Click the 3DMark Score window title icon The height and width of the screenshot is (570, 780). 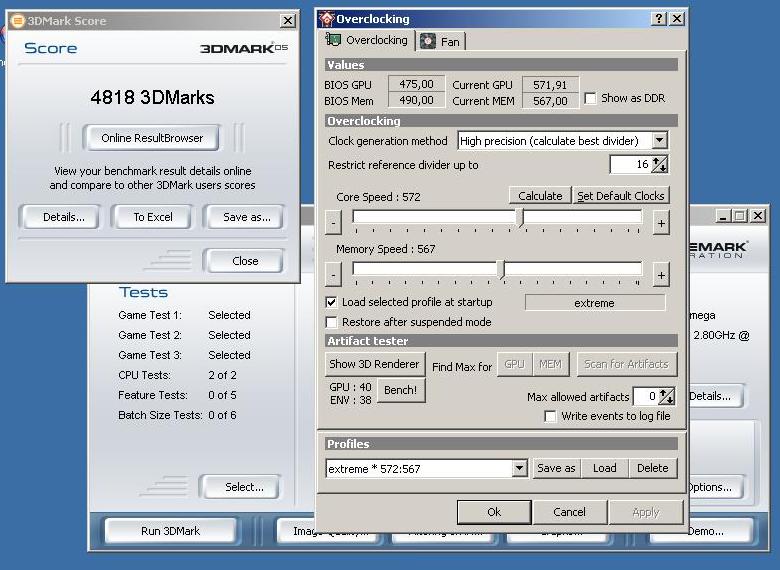(x=17, y=21)
